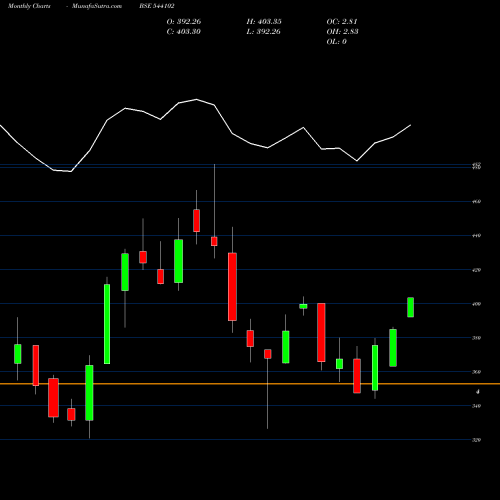Select the high value "H: 403.35"
Screen dimensions: 500x500
264,22
